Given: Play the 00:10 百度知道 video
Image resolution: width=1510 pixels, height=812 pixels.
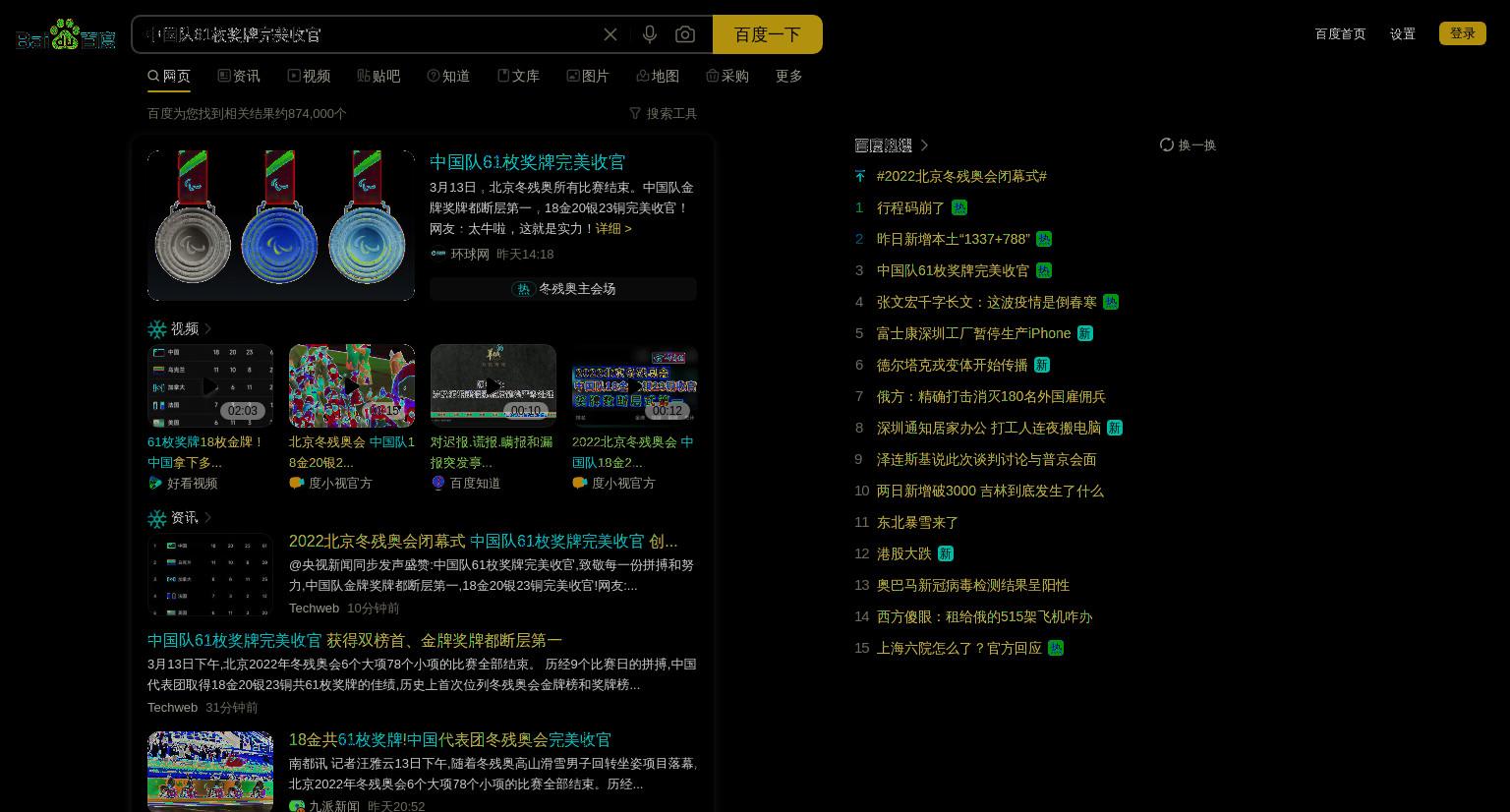Looking at the screenshot, I should [494, 385].
